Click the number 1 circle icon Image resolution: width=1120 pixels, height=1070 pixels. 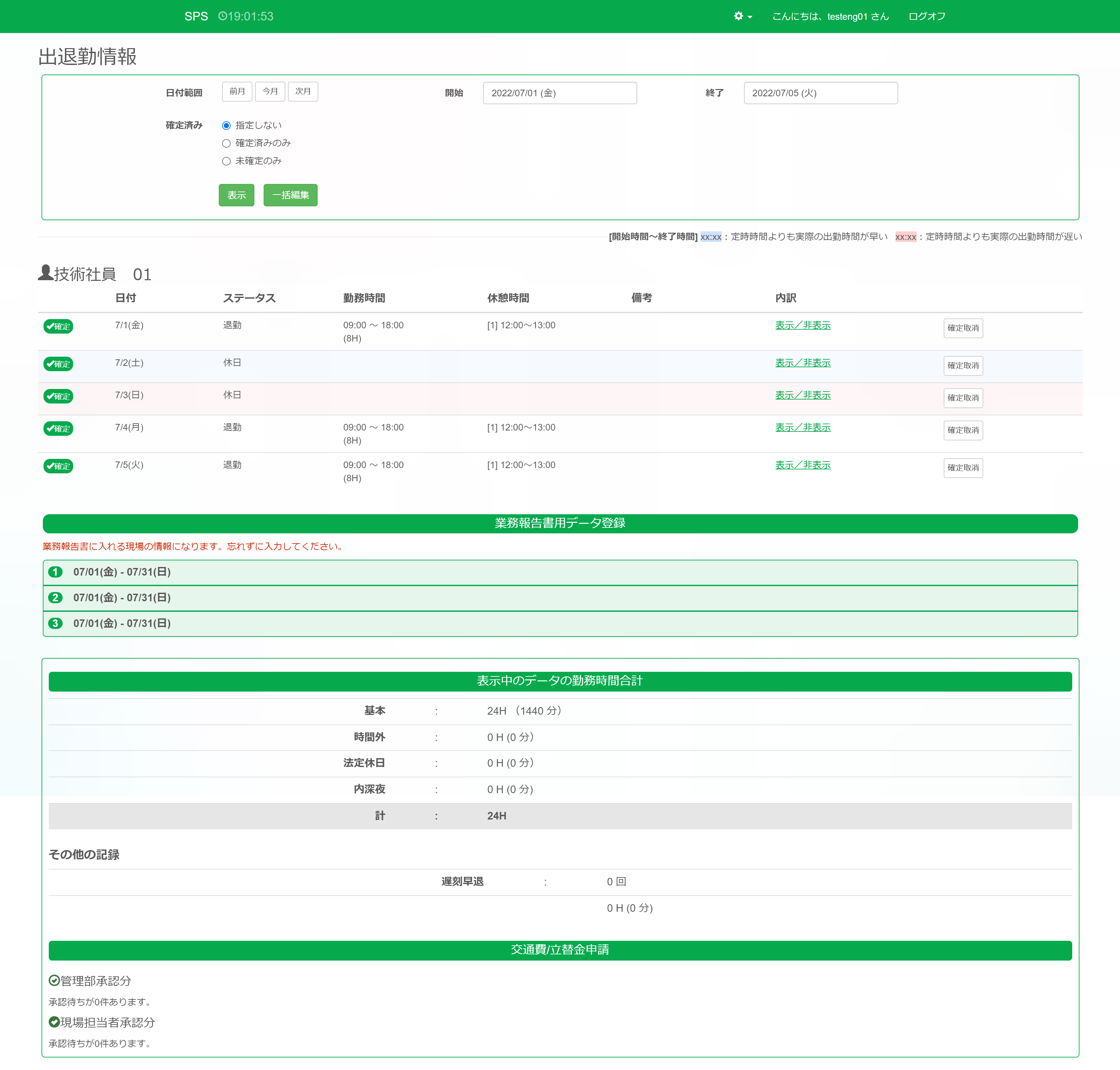pyautogui.click(x=55, y=572)
